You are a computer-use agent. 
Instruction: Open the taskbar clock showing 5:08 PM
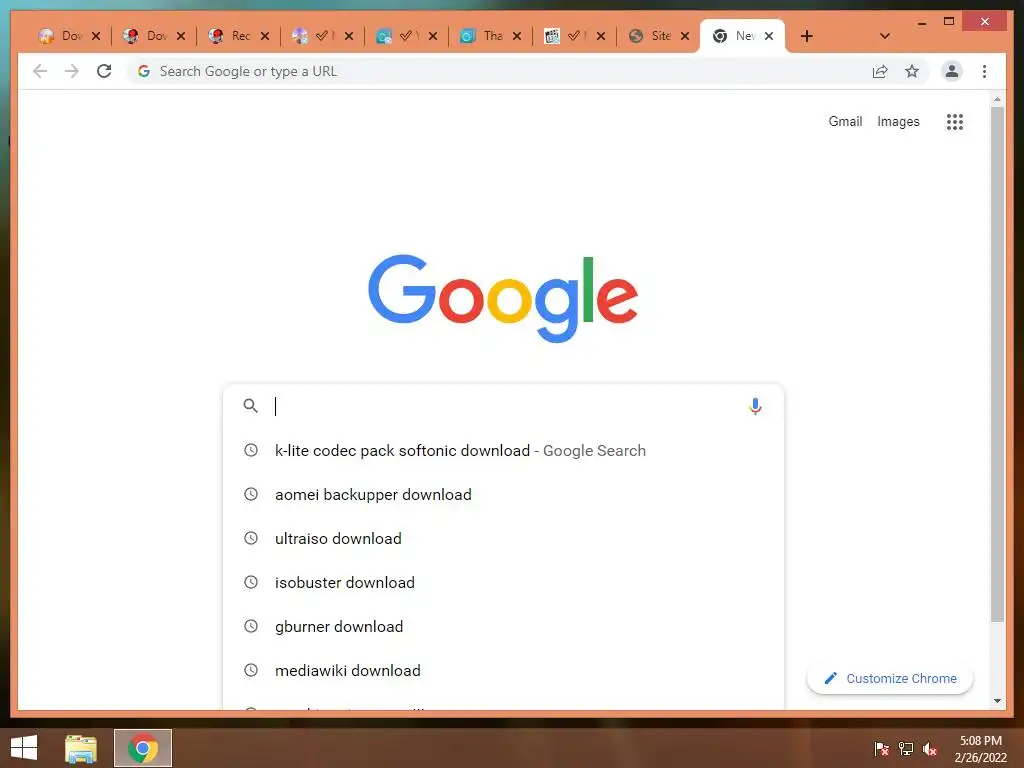[980, 749]
